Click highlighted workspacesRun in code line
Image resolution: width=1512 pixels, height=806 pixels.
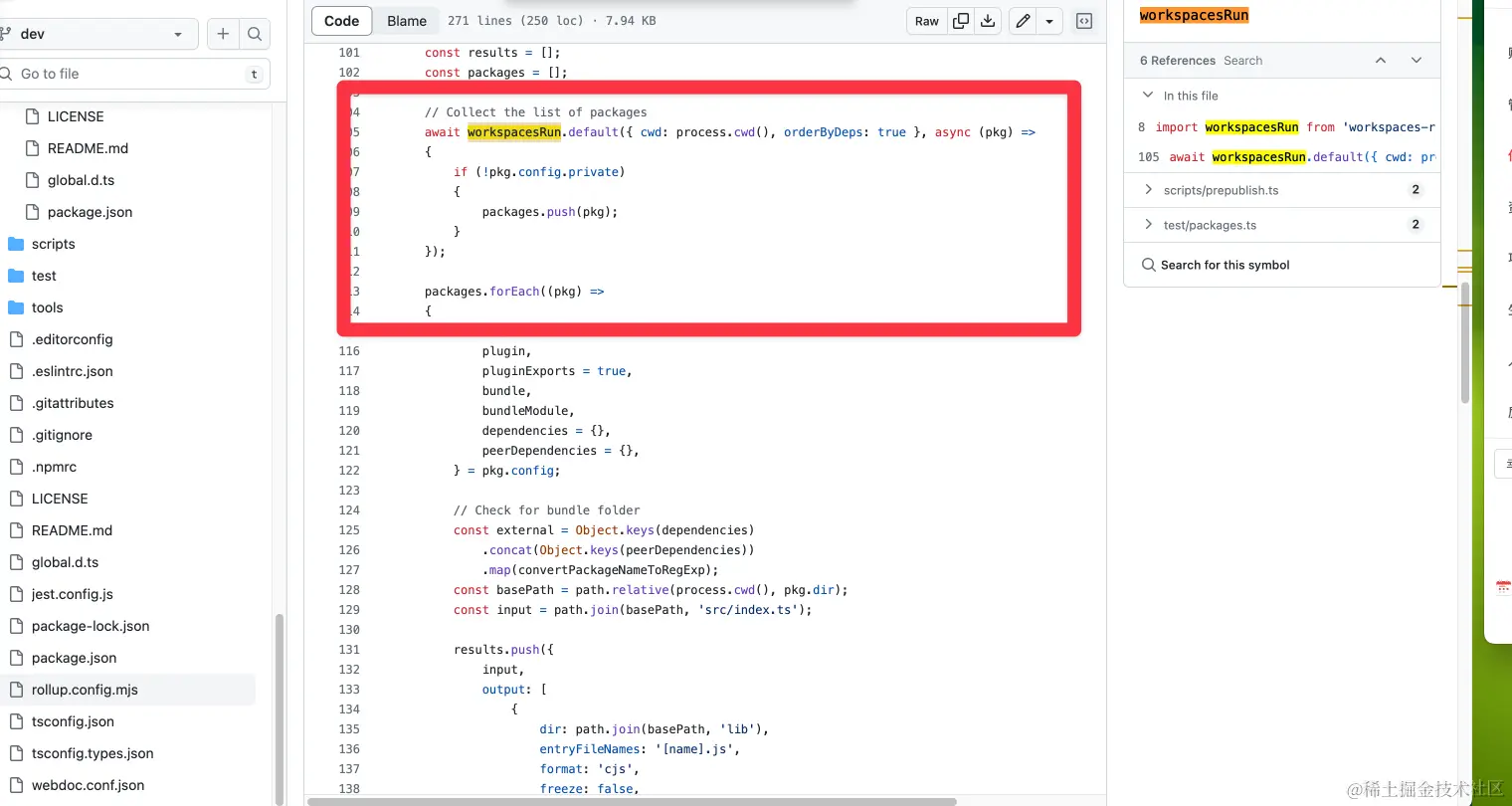click(x=514, y=132)
